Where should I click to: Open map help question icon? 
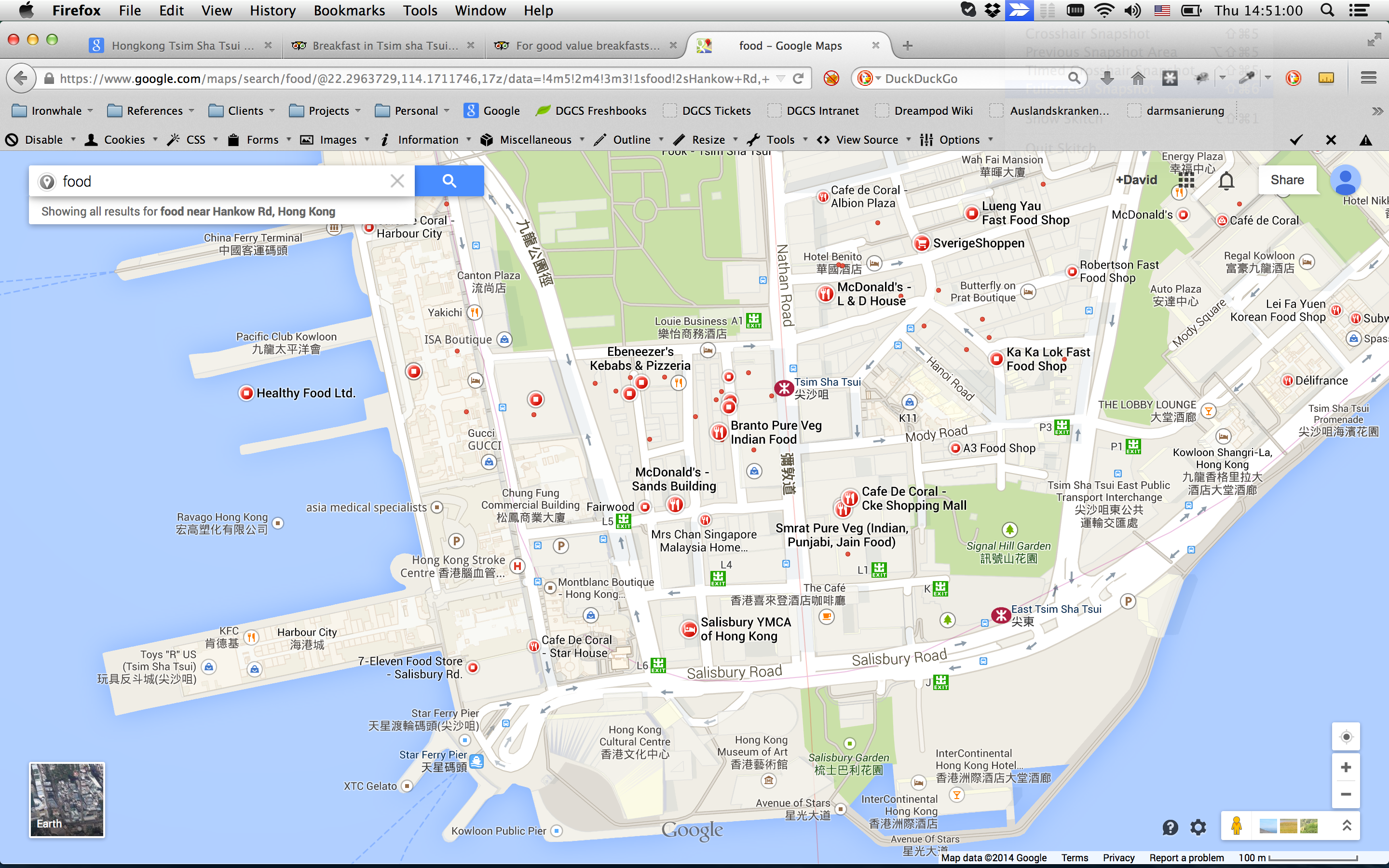coord(1171,827)
